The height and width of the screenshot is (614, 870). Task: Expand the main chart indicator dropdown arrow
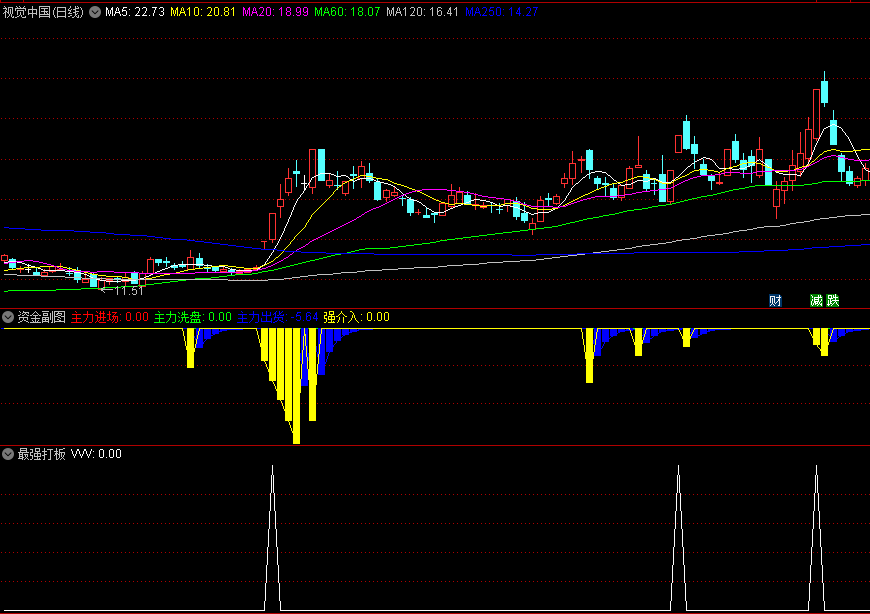coord(95,12)
